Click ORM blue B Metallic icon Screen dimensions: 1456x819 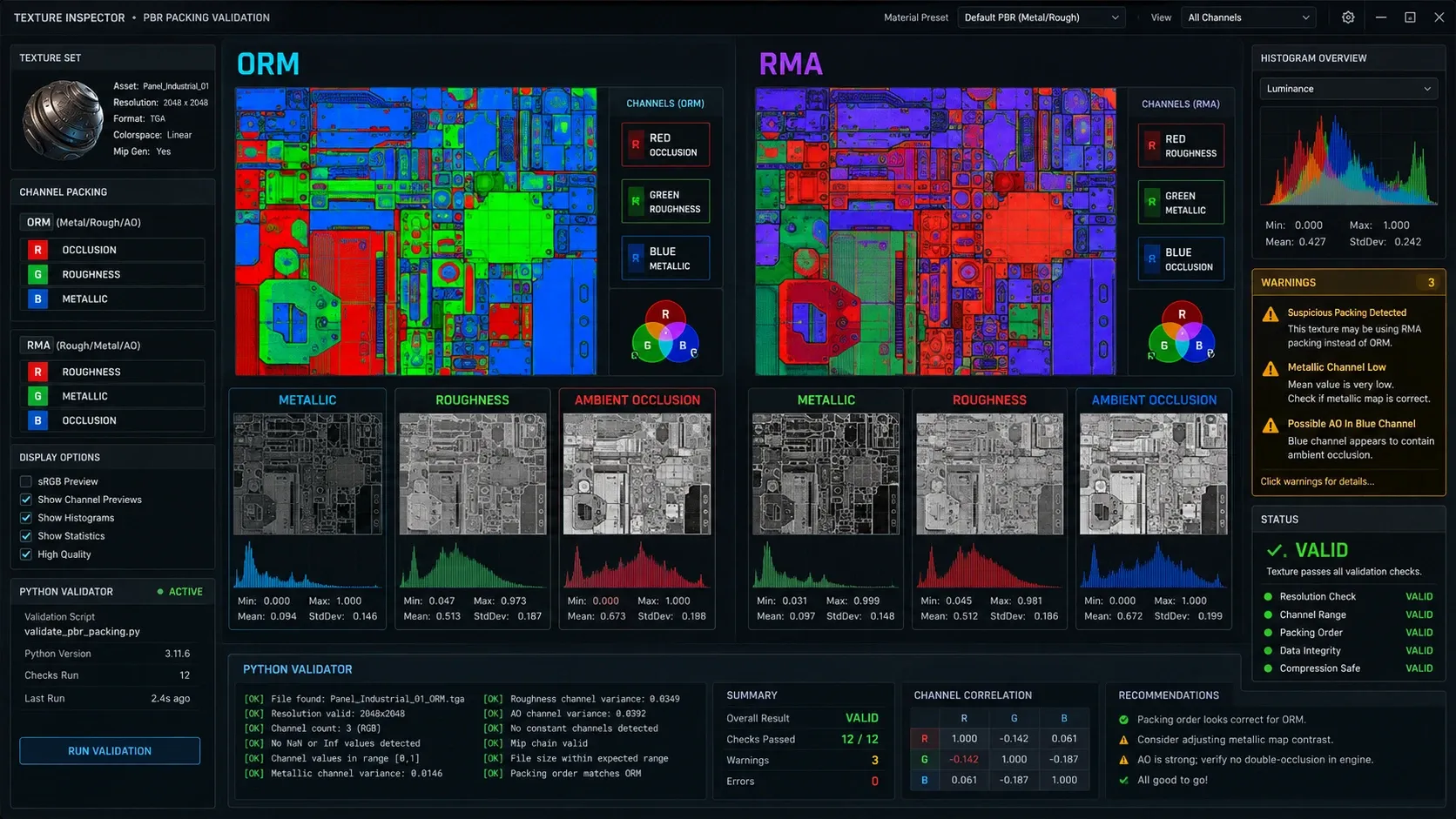[x=37, y=299]
